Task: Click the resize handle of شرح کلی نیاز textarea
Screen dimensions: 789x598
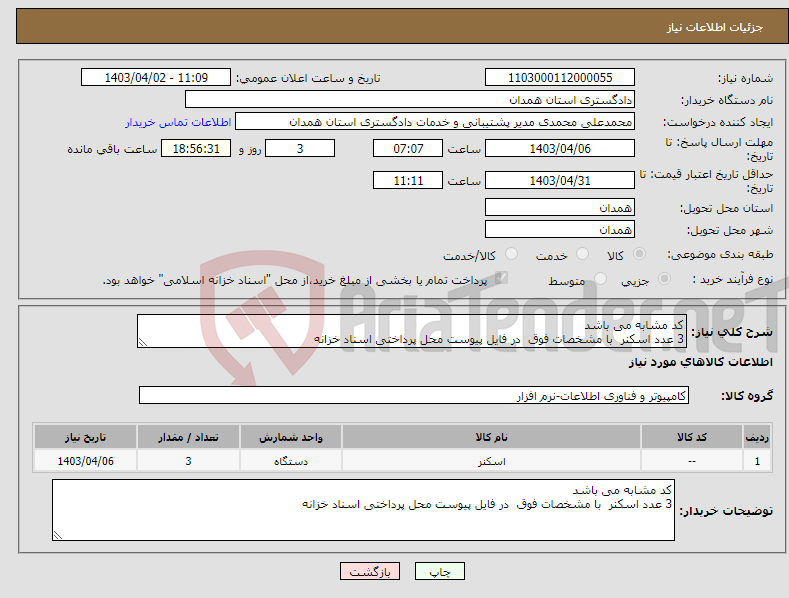Action: click(143, 342)
